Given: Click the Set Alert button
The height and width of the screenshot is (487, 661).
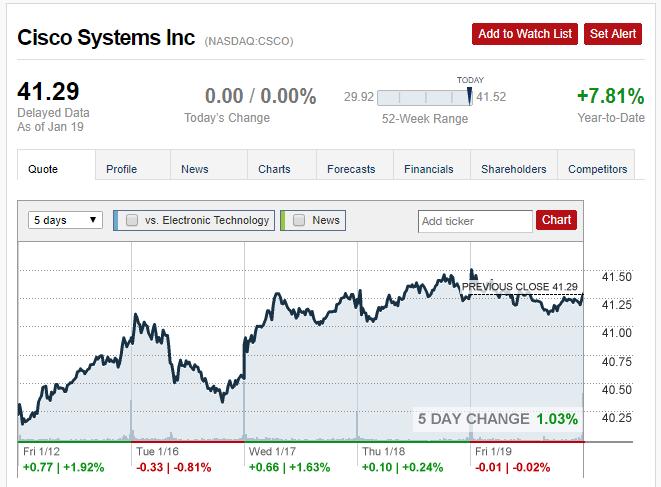Looking at the screenshot, I should (613, 34).
